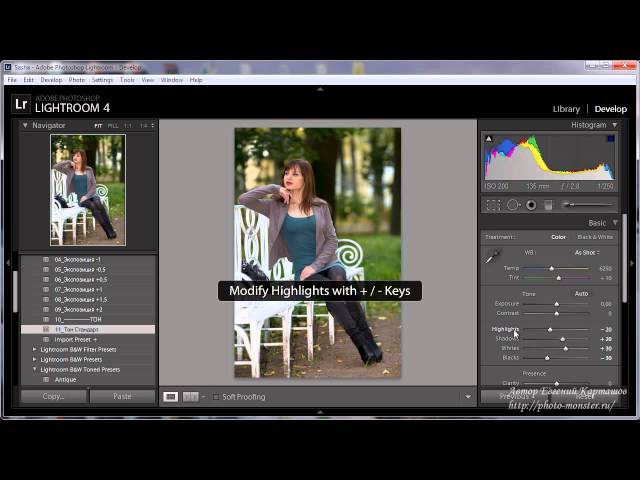Select the Spot Removal tool
The image size is (640, 480).
pyautogui.click(x=513, y=205)
